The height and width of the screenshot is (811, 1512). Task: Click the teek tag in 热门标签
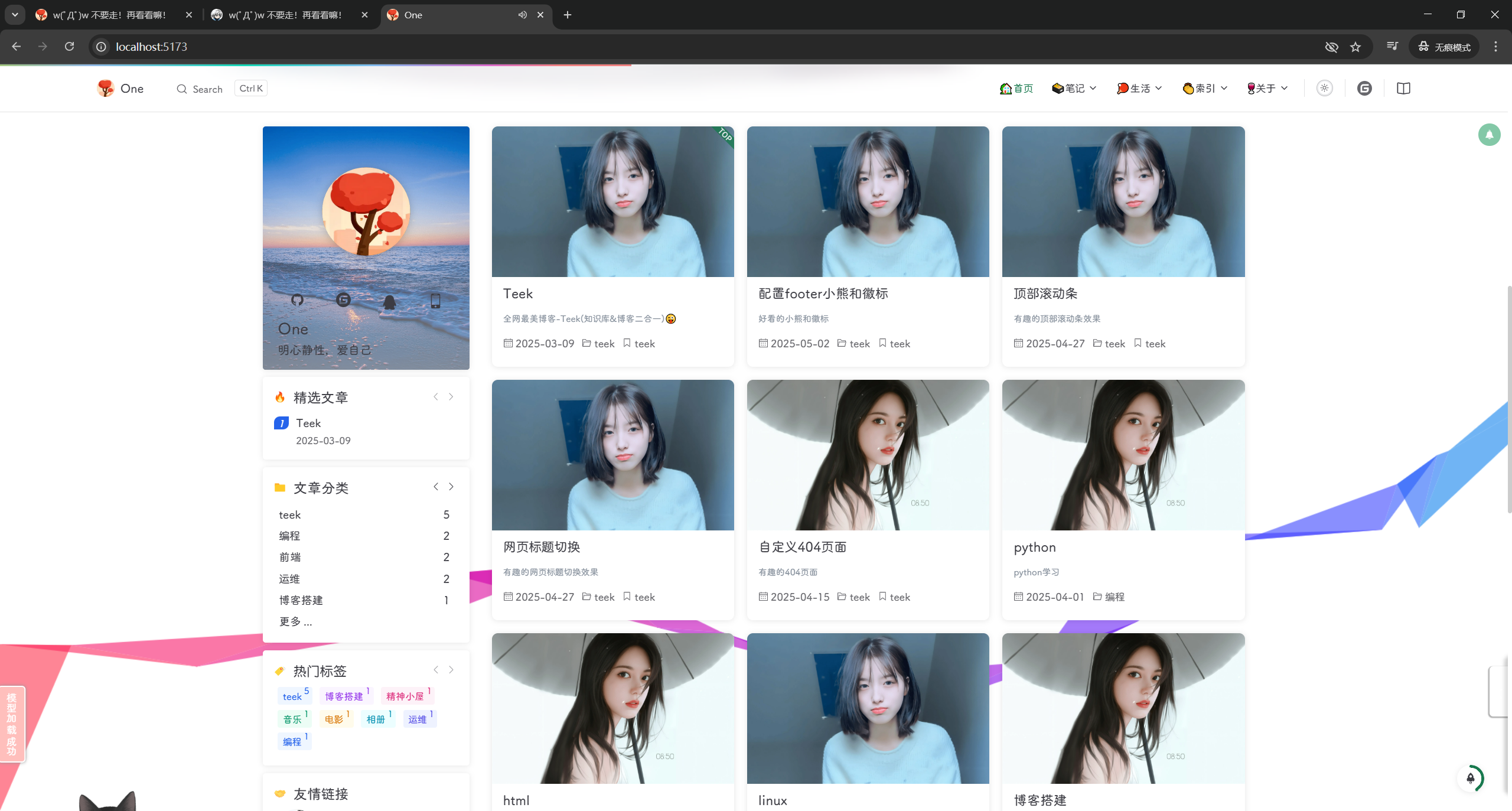tap(295, 696)
